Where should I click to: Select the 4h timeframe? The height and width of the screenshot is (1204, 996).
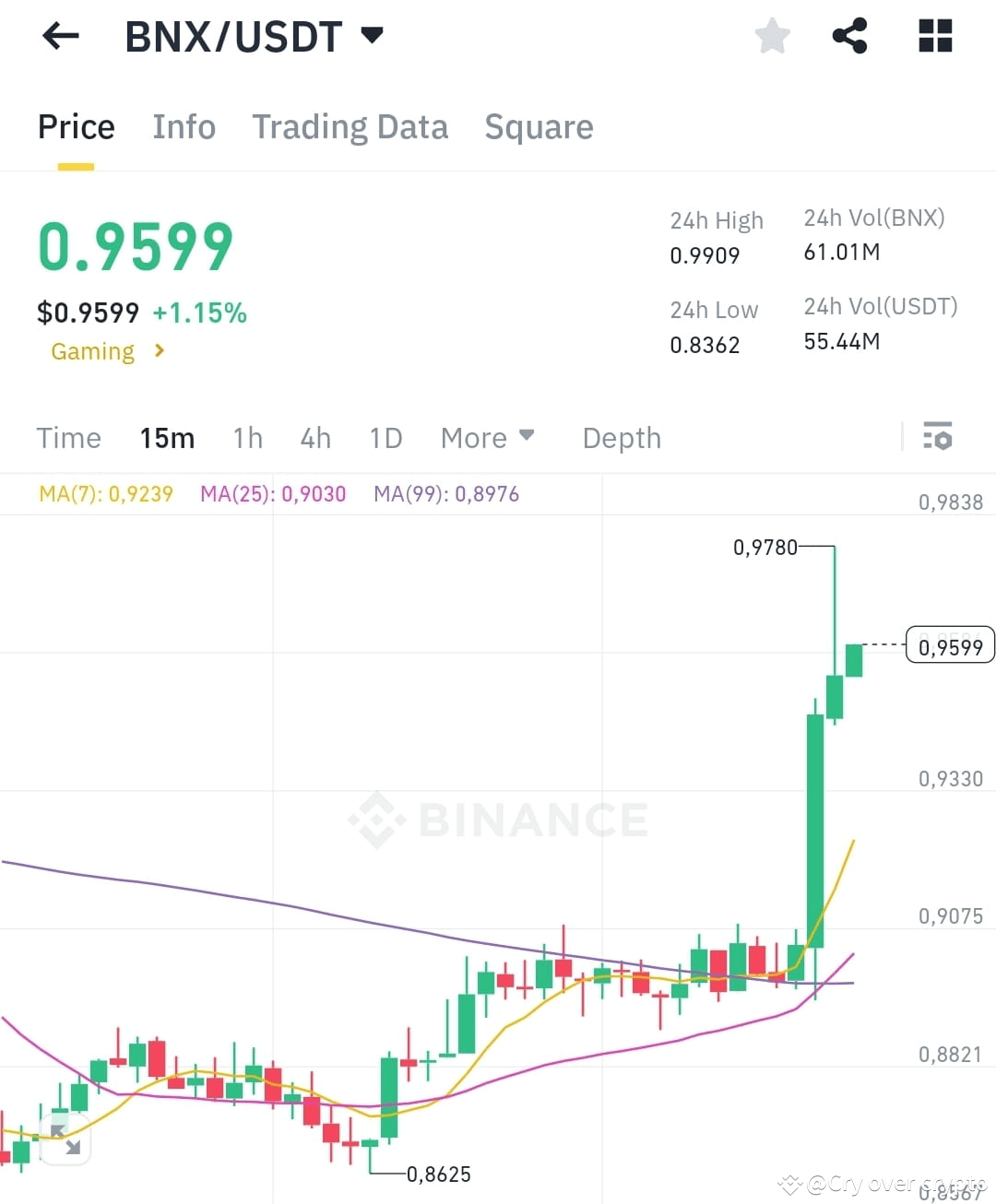[x=315, y=437]
